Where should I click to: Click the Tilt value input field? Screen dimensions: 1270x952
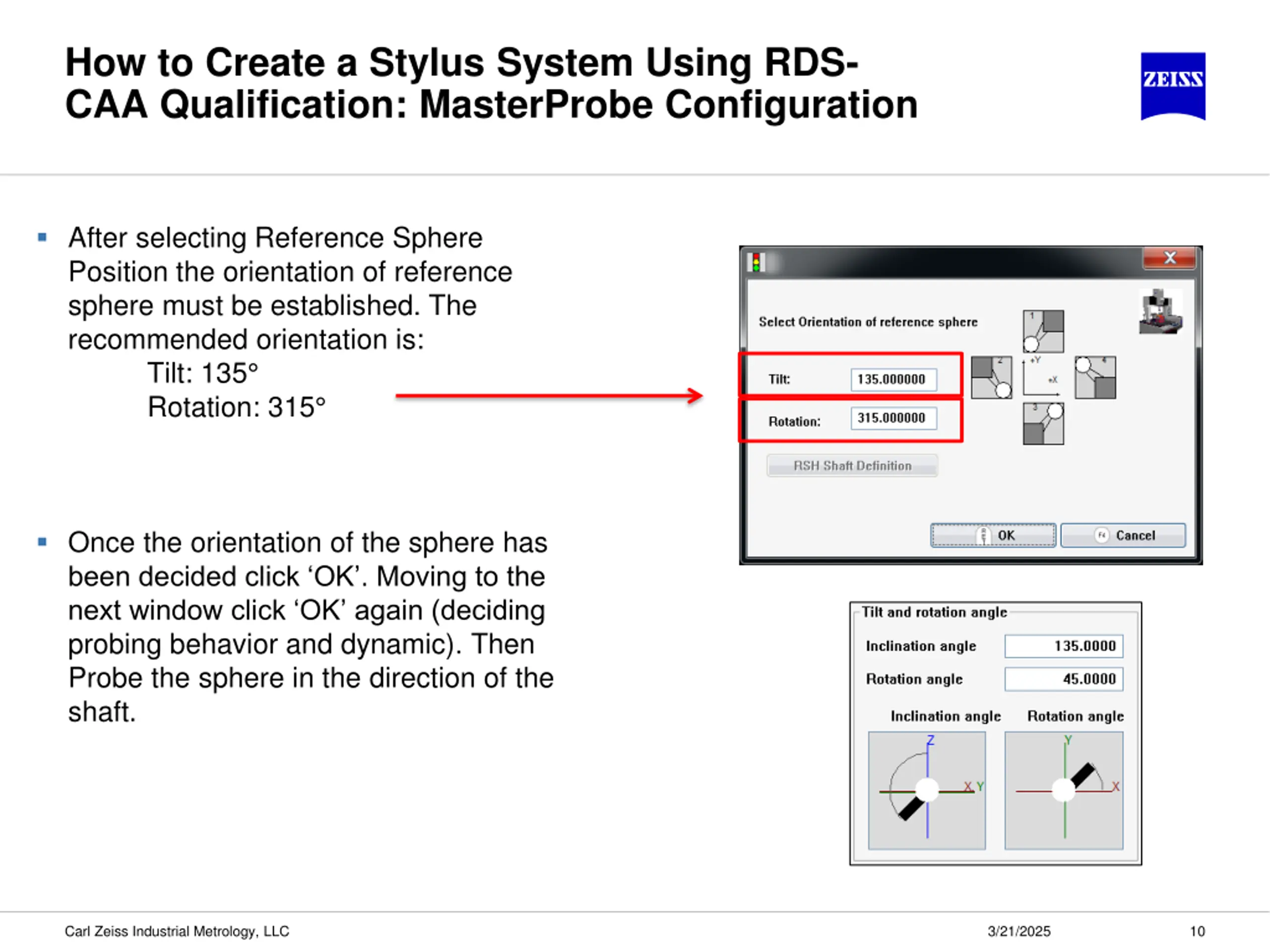893,379
